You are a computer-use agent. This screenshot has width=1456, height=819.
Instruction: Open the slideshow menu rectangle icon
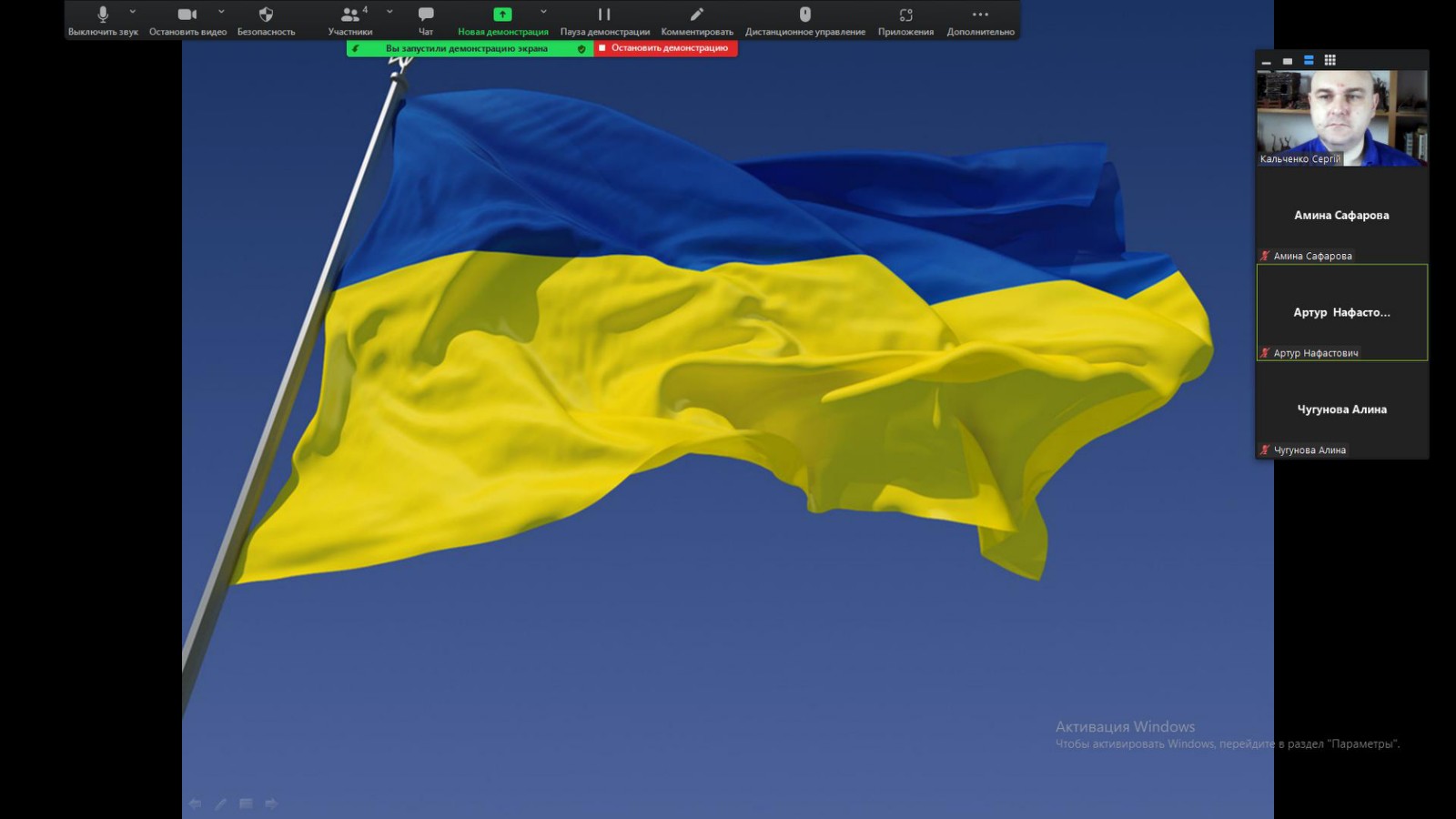(246, 804)
